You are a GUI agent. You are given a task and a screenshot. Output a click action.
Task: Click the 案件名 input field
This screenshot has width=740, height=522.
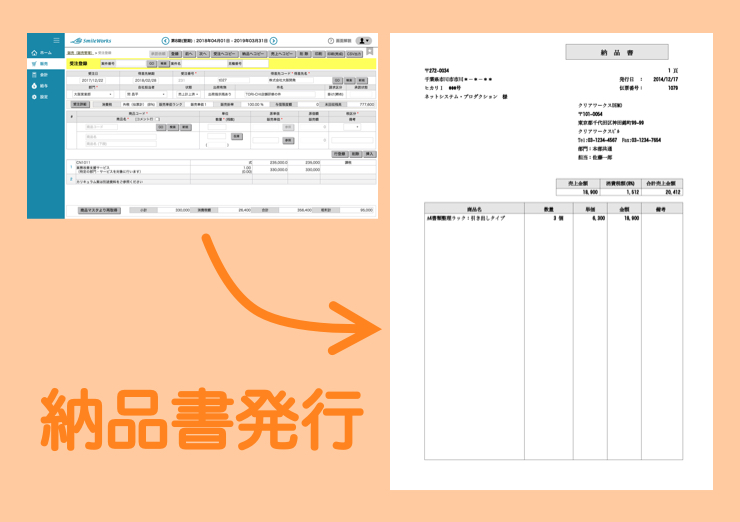tap(204, 63)
